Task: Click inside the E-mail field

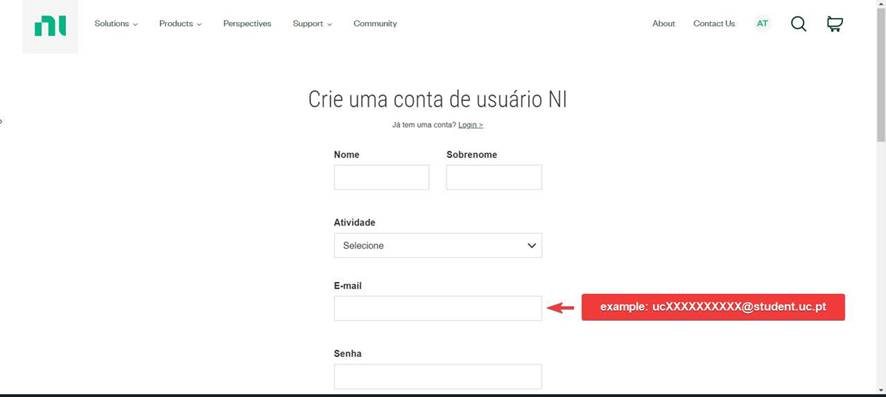Action: coord(438,308)
